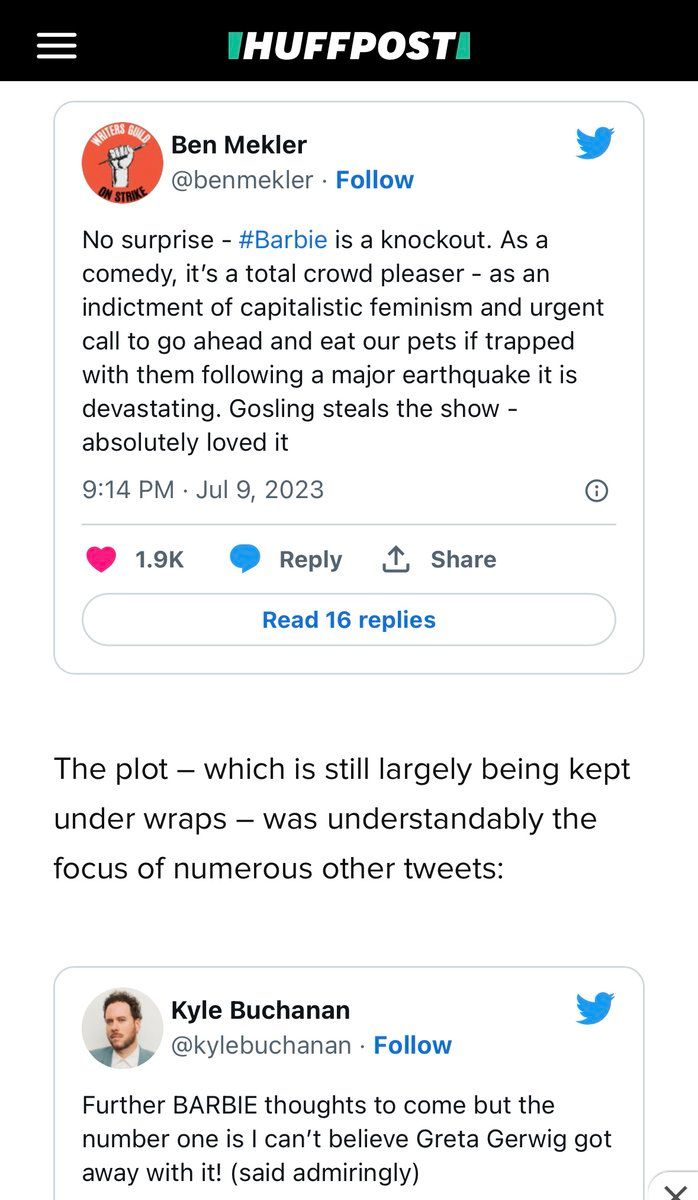
Task: Click Twitter bird icon on Ben Mekler tweet
Action: pos(595,144)
